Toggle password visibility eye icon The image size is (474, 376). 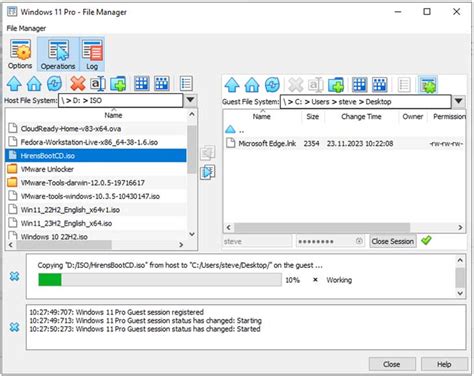[x=359, y=241]
